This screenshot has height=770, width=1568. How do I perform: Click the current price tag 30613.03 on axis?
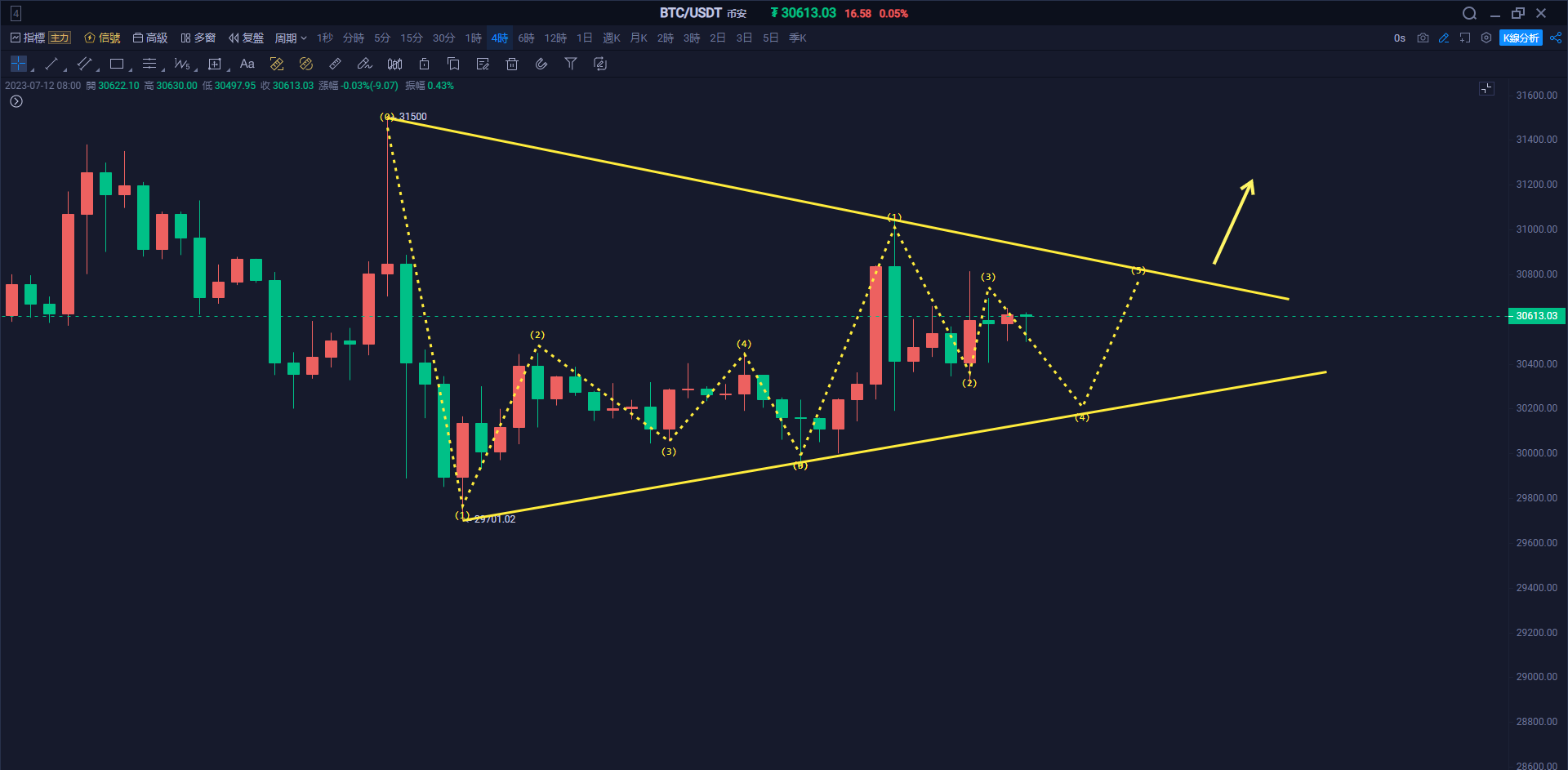[1536, 316]
